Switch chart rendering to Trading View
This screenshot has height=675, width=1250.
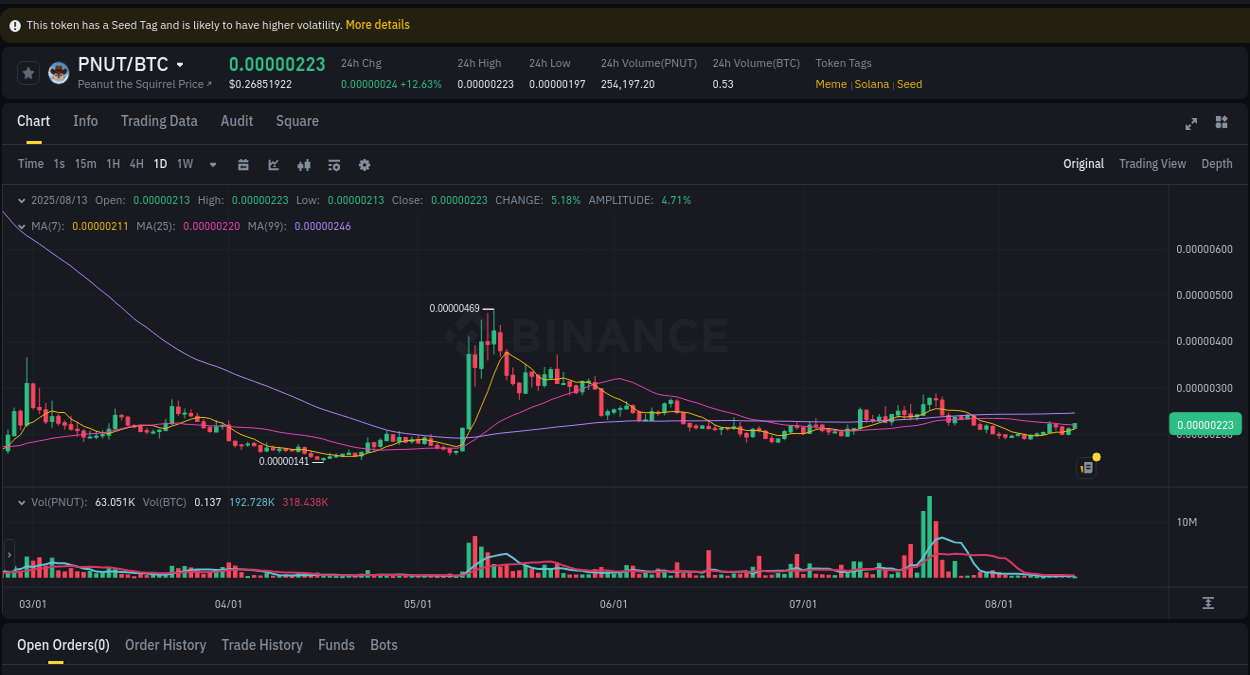click(1152, 164)
